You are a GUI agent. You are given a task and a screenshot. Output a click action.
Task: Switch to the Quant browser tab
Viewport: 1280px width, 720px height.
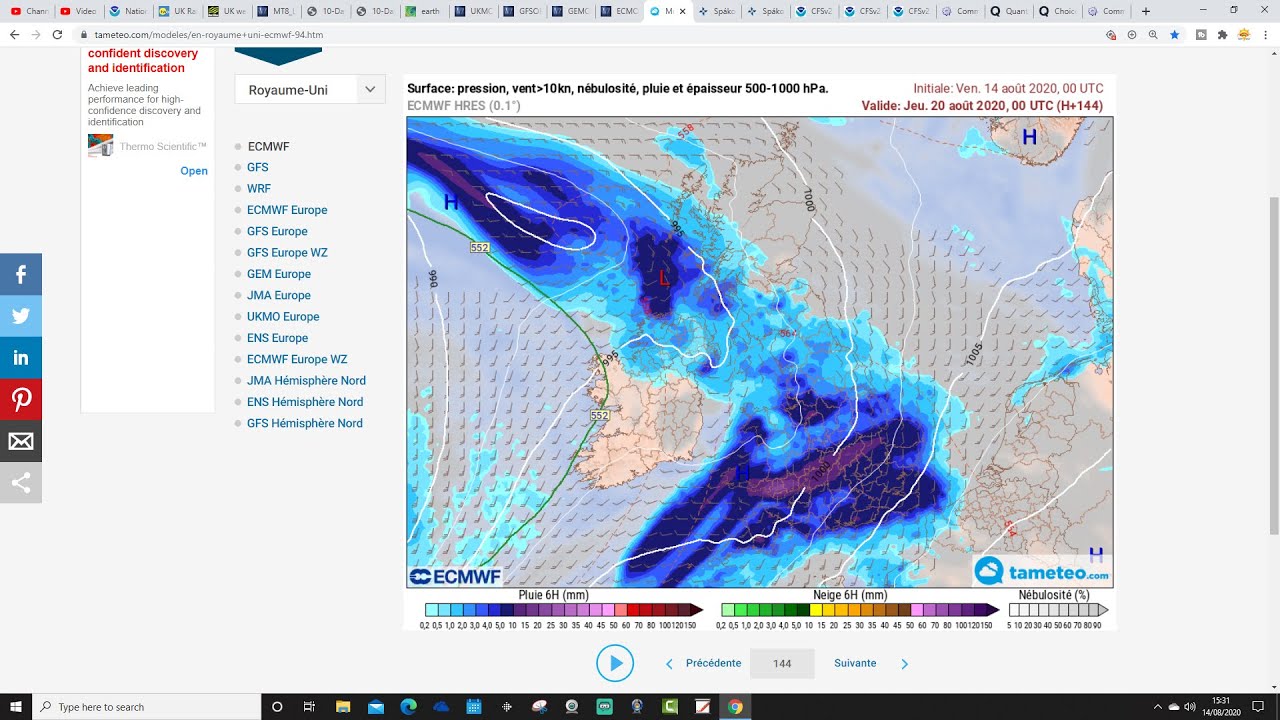click(1008, 11)
